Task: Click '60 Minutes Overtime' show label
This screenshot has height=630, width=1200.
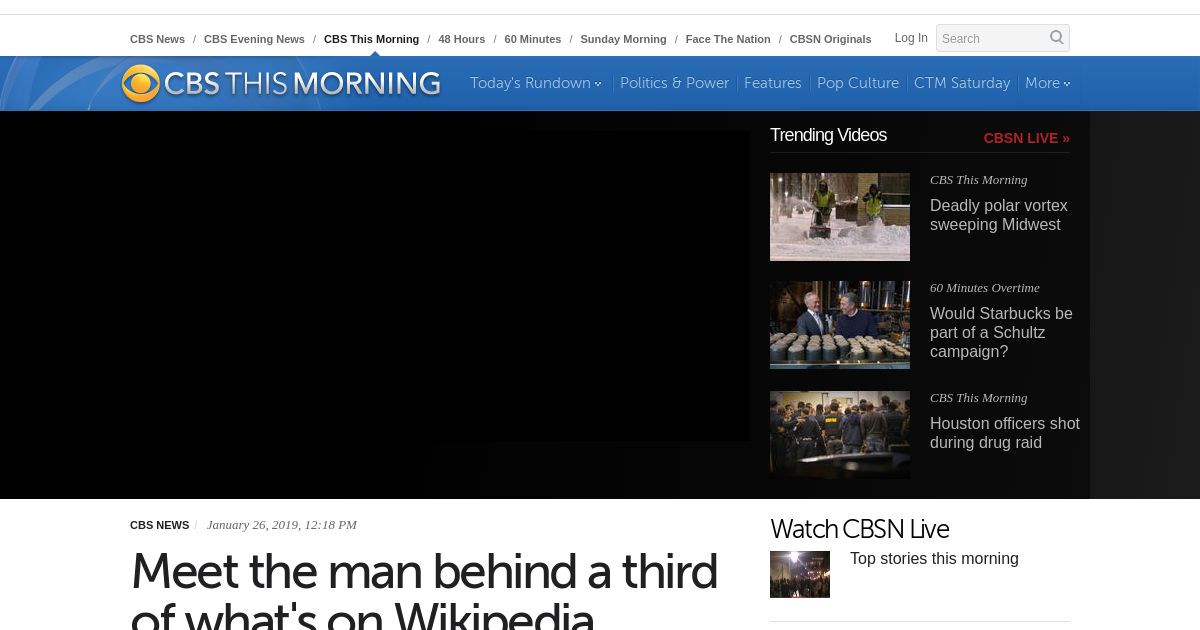Action: pyautogui.click(x=984, y=288)
